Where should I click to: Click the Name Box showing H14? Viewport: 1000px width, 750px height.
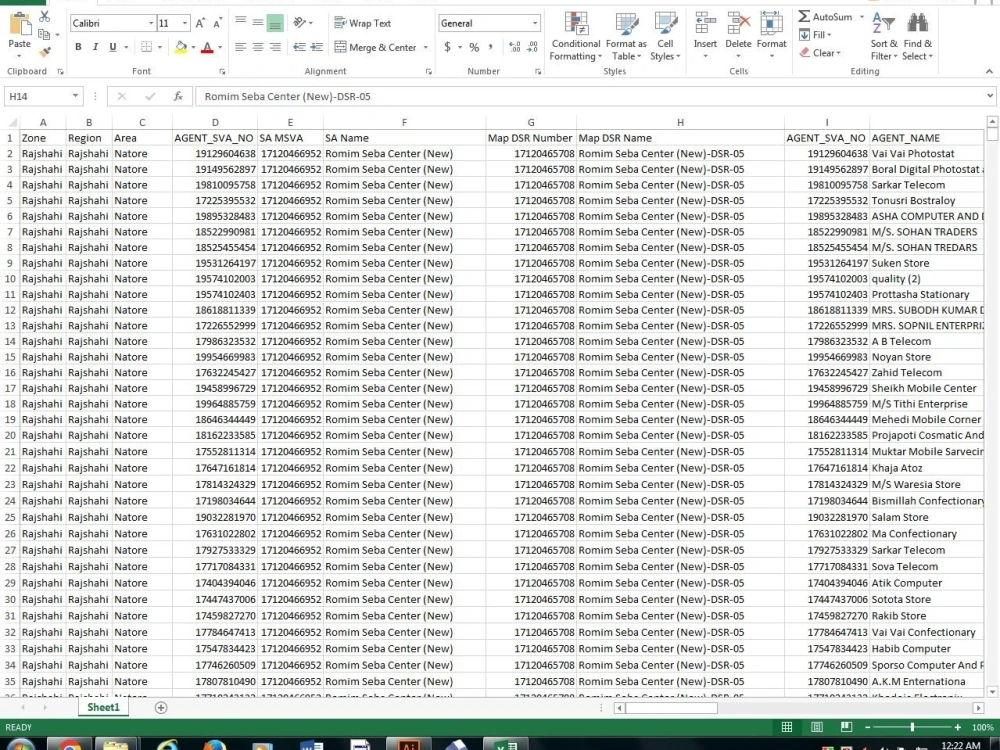tap(43, 96)
